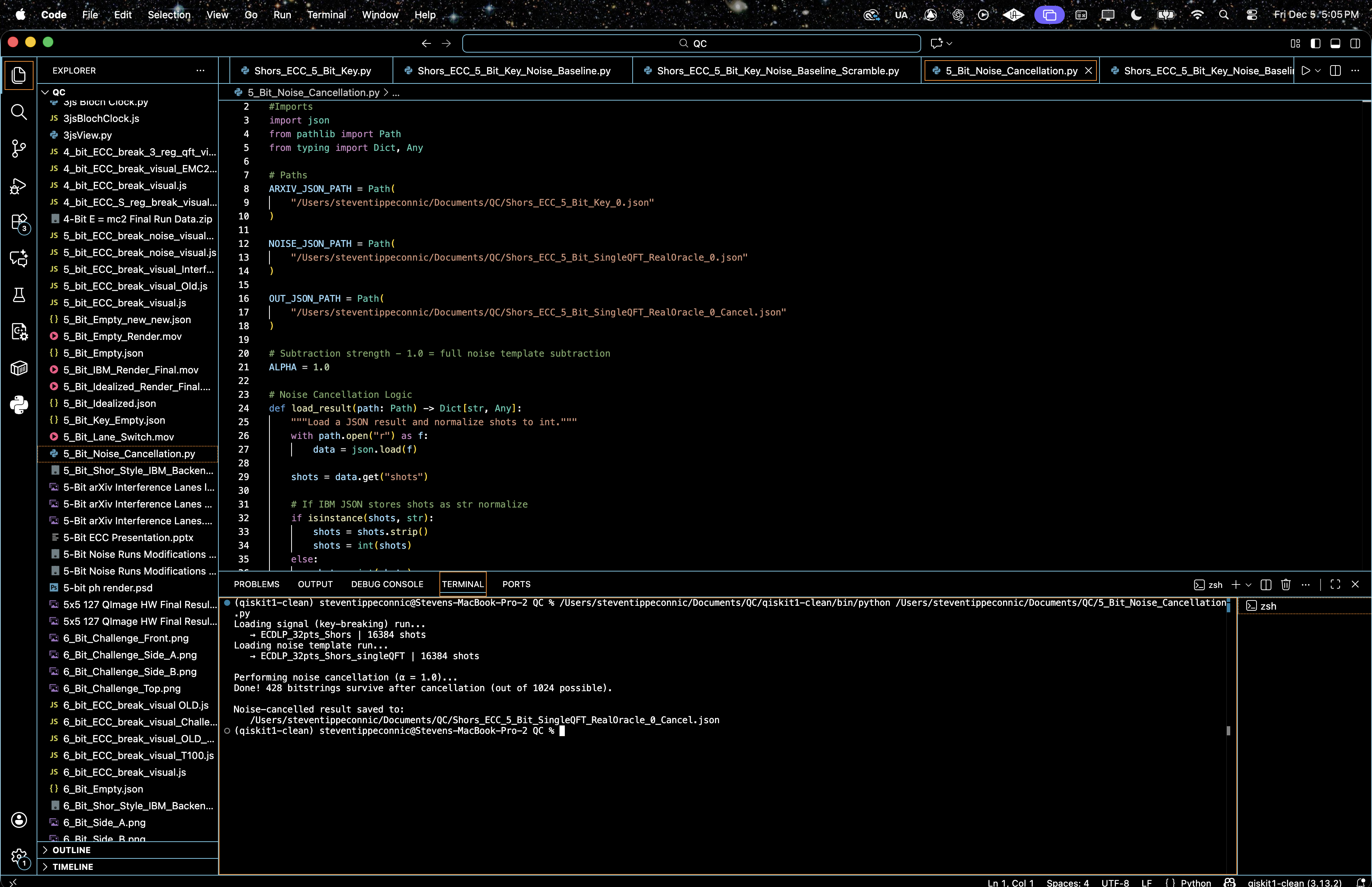Toggle the bottom panel visibility
The height and width of the screenshot is (887, 1372).
[1335, 43]
